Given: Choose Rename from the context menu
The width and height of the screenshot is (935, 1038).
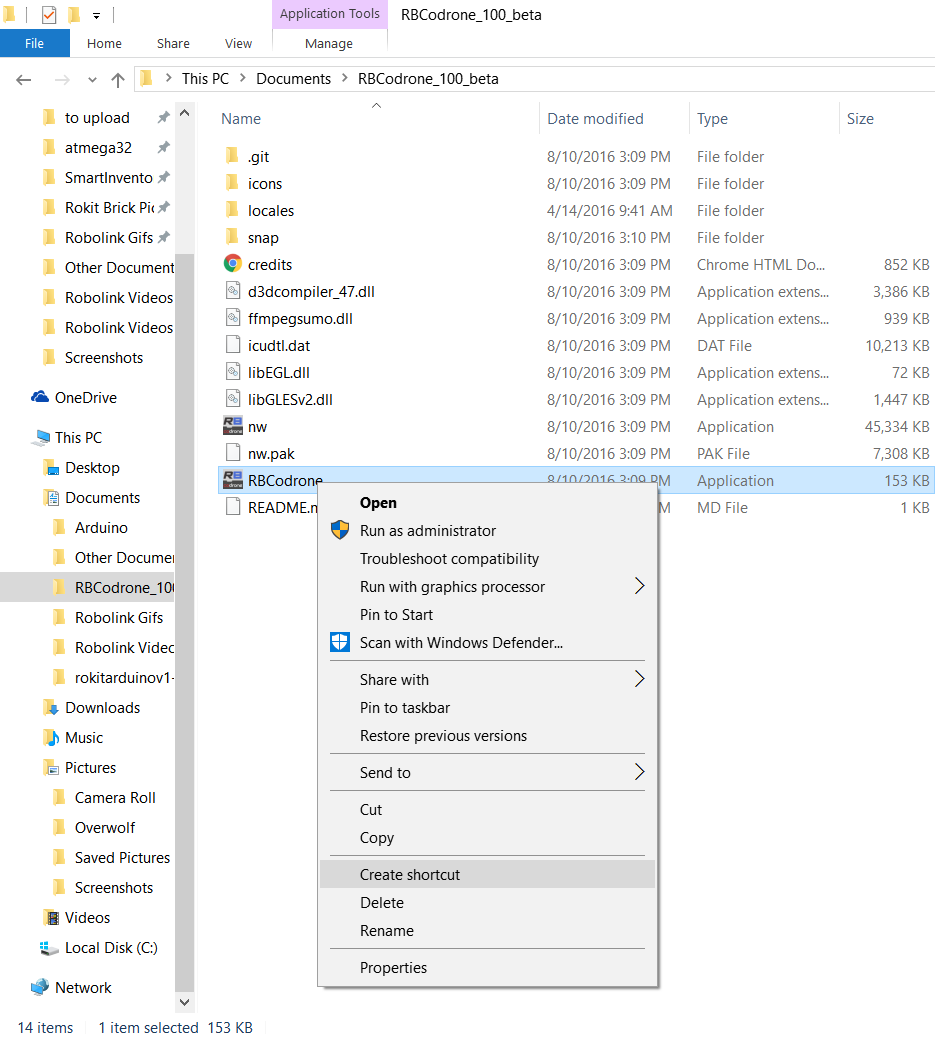Looking at the screenshot, I should point(487,930).
